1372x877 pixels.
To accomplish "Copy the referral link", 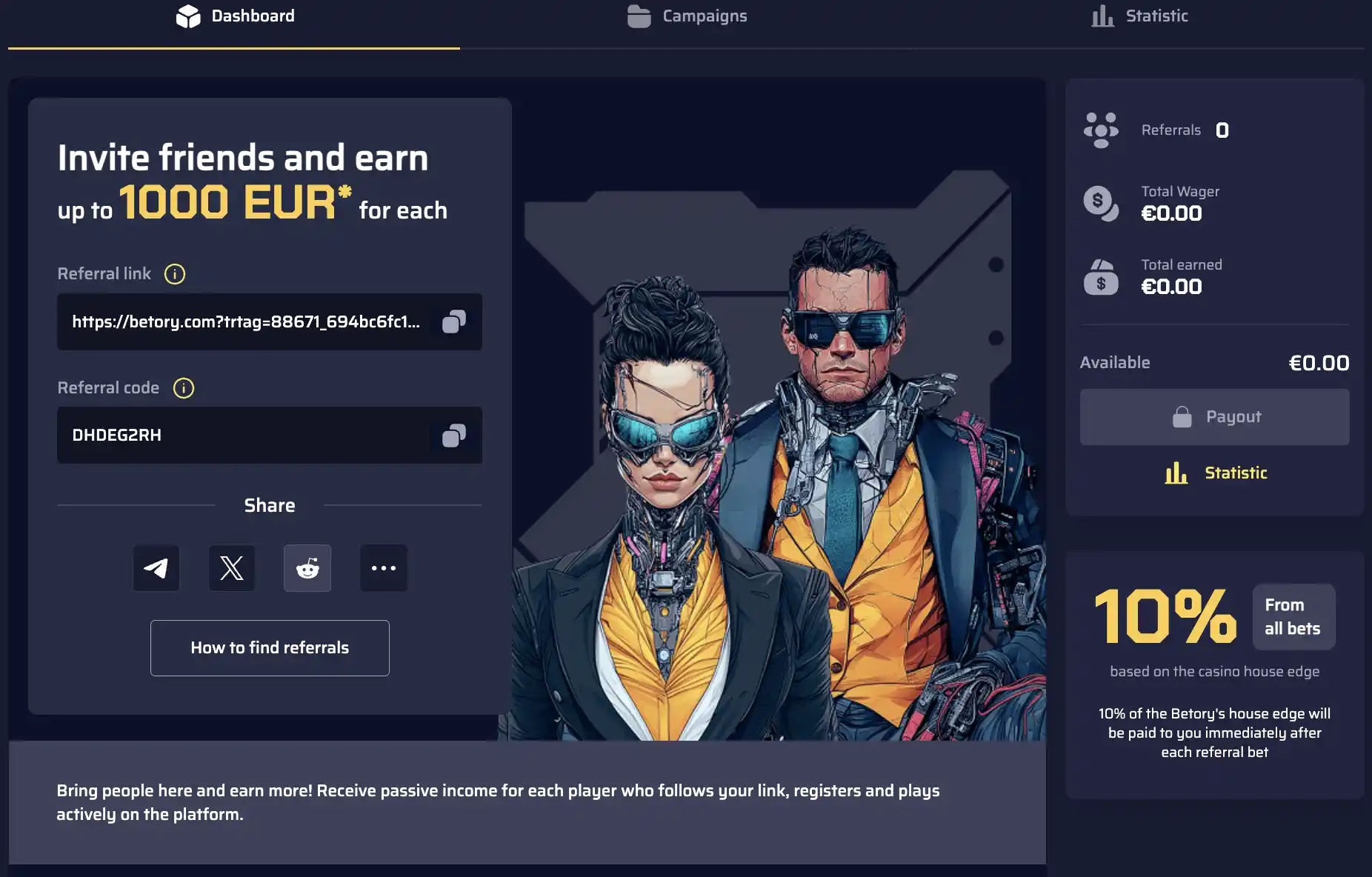I will click(x=453, y=321).
